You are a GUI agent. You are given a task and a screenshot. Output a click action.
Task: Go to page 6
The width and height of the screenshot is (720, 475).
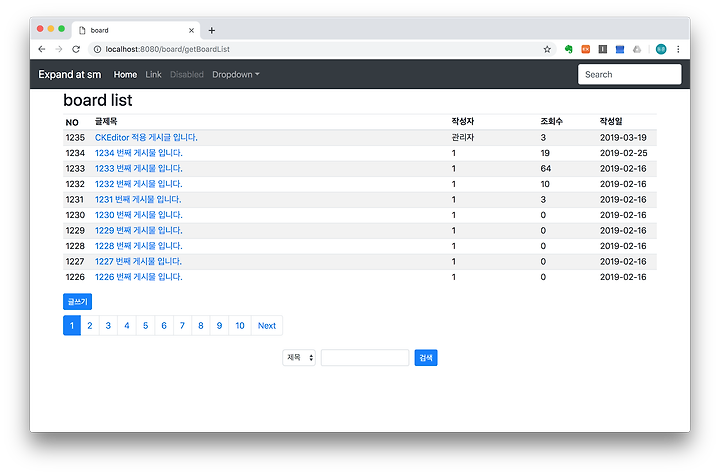click(164, 326)
